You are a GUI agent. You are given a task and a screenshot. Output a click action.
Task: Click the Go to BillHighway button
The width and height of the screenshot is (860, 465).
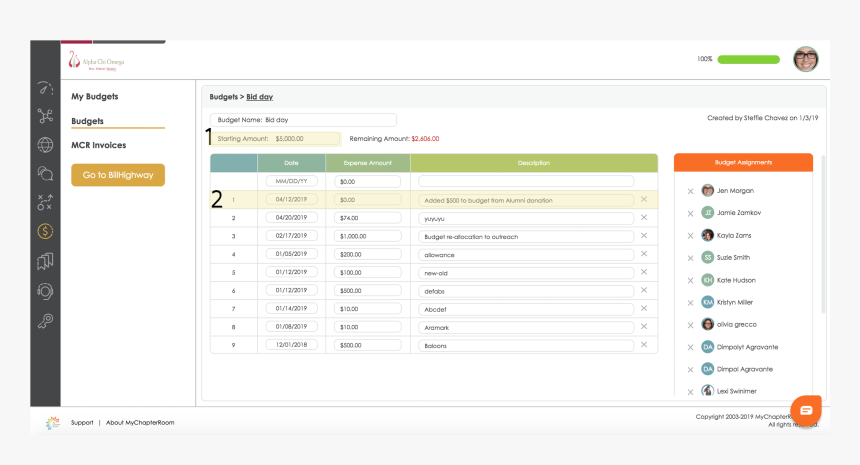coord(118,175)
